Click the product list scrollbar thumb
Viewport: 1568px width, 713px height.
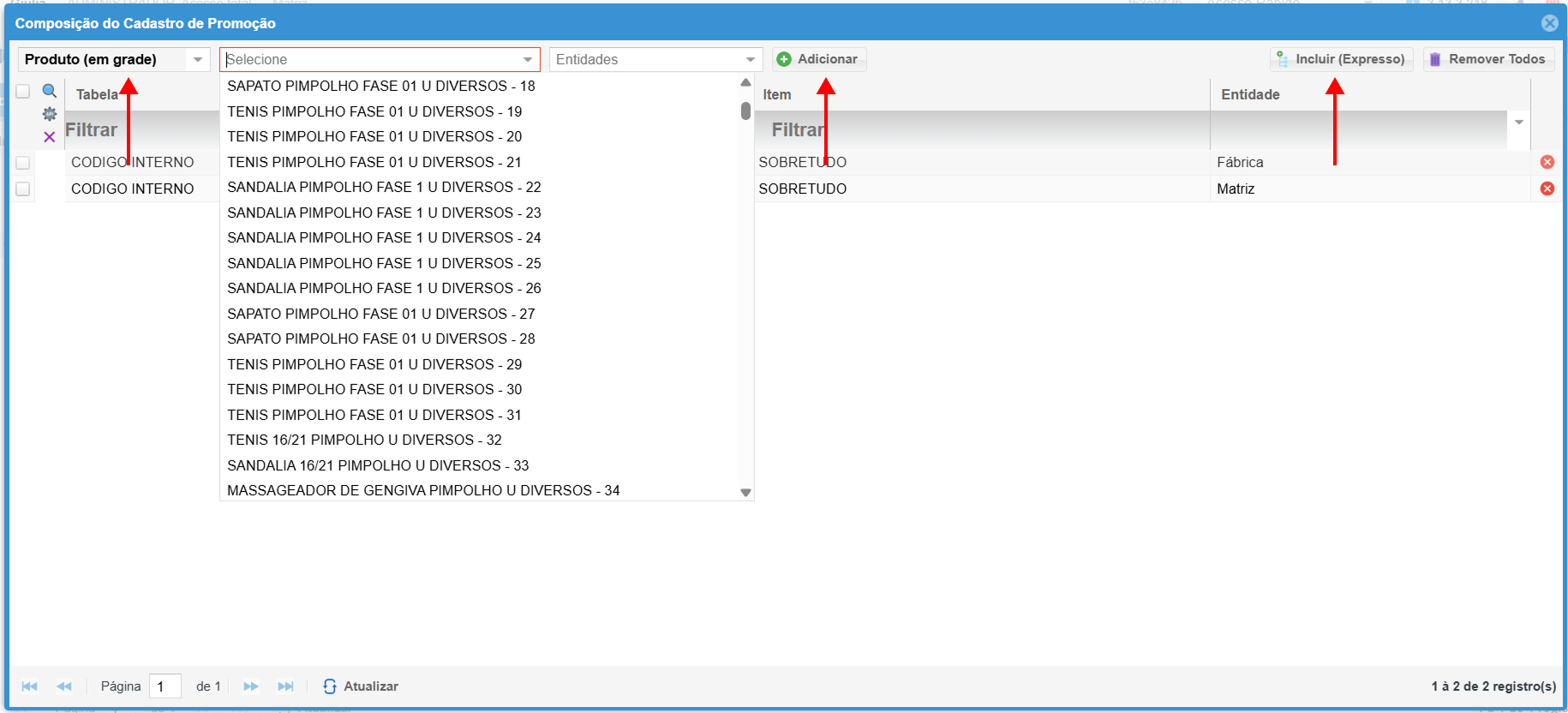(x=745, y=111)
